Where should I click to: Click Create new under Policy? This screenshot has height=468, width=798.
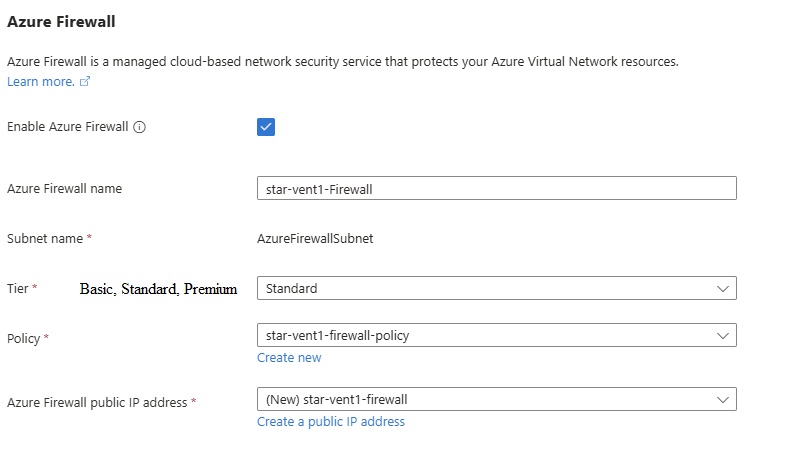(x=289, y=358)
